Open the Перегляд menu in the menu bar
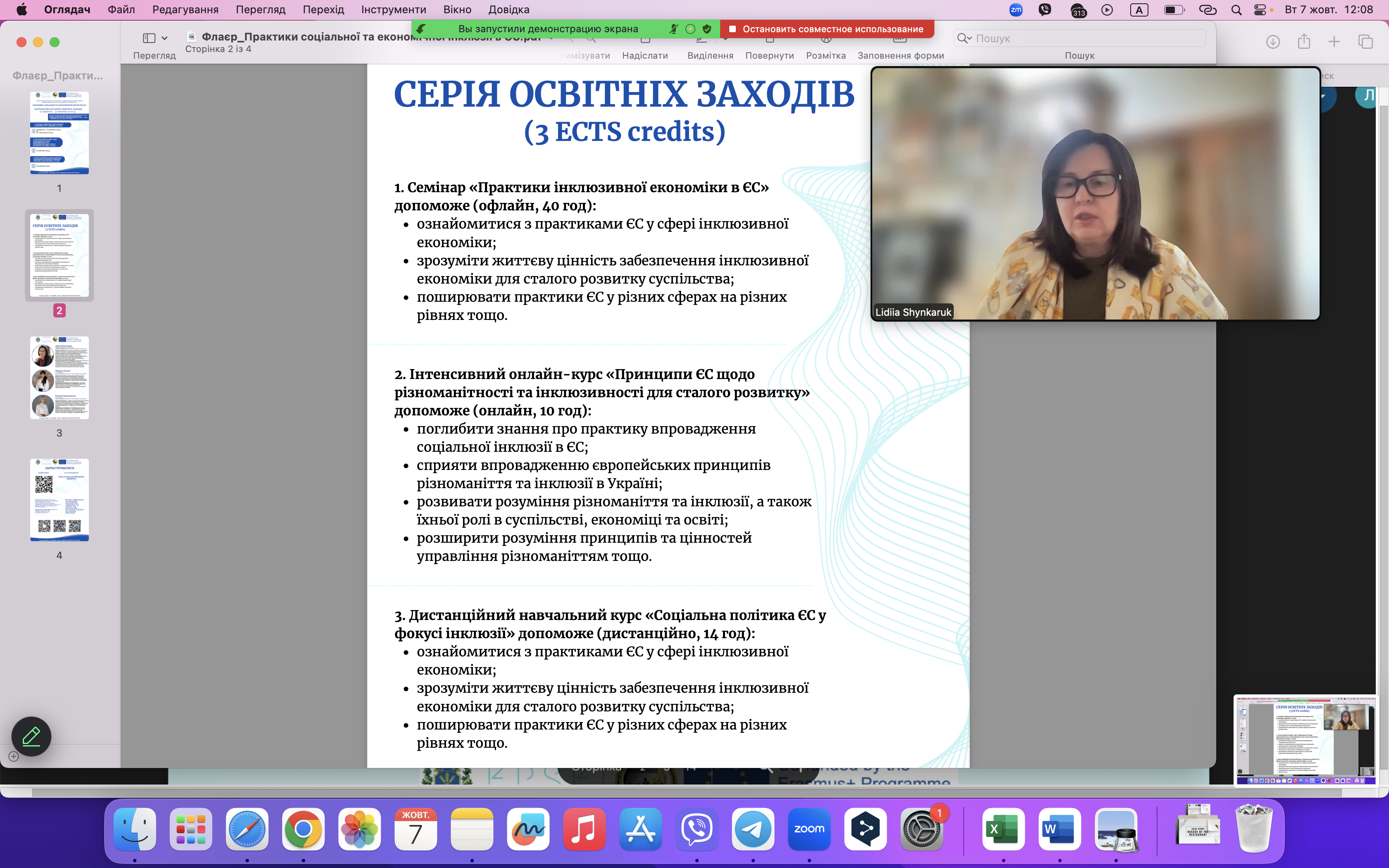1389x868 pixels. [260, 10]
